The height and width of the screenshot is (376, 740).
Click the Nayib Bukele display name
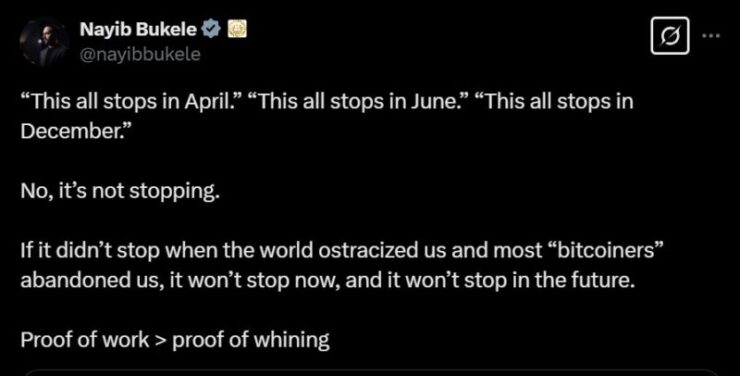click(138, 30)
